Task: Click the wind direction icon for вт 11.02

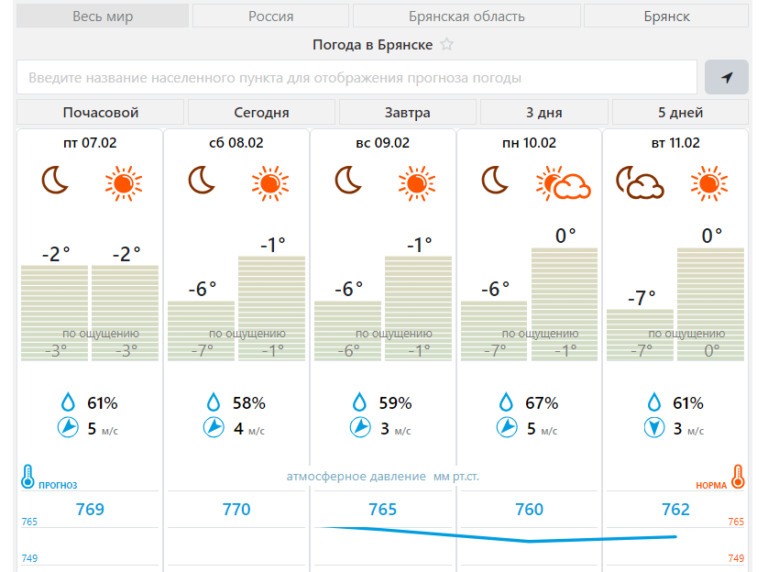Action: click(x=654, y=428)
